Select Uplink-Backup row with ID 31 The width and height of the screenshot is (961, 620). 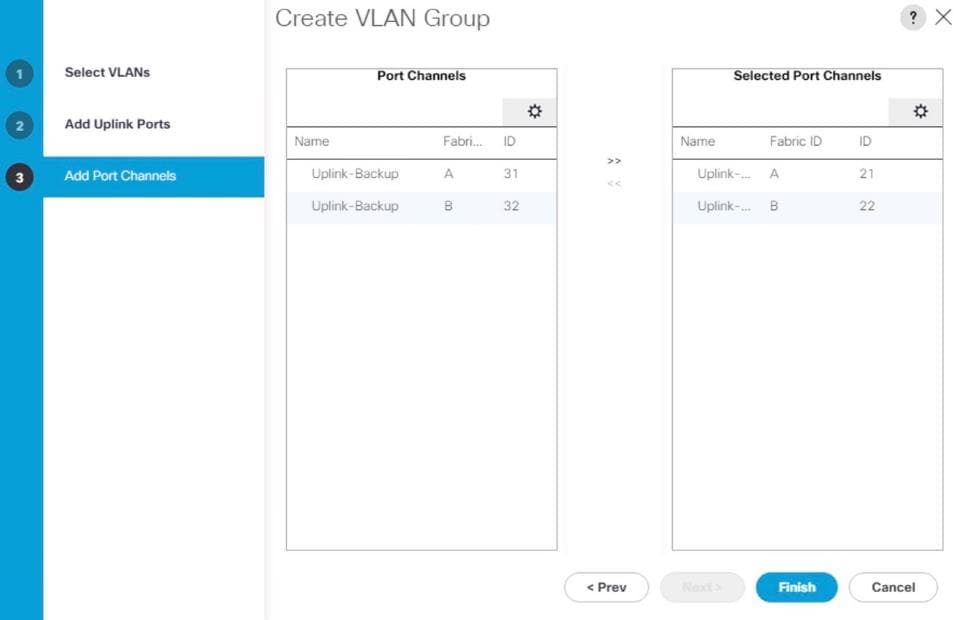(x=422, y=174)
